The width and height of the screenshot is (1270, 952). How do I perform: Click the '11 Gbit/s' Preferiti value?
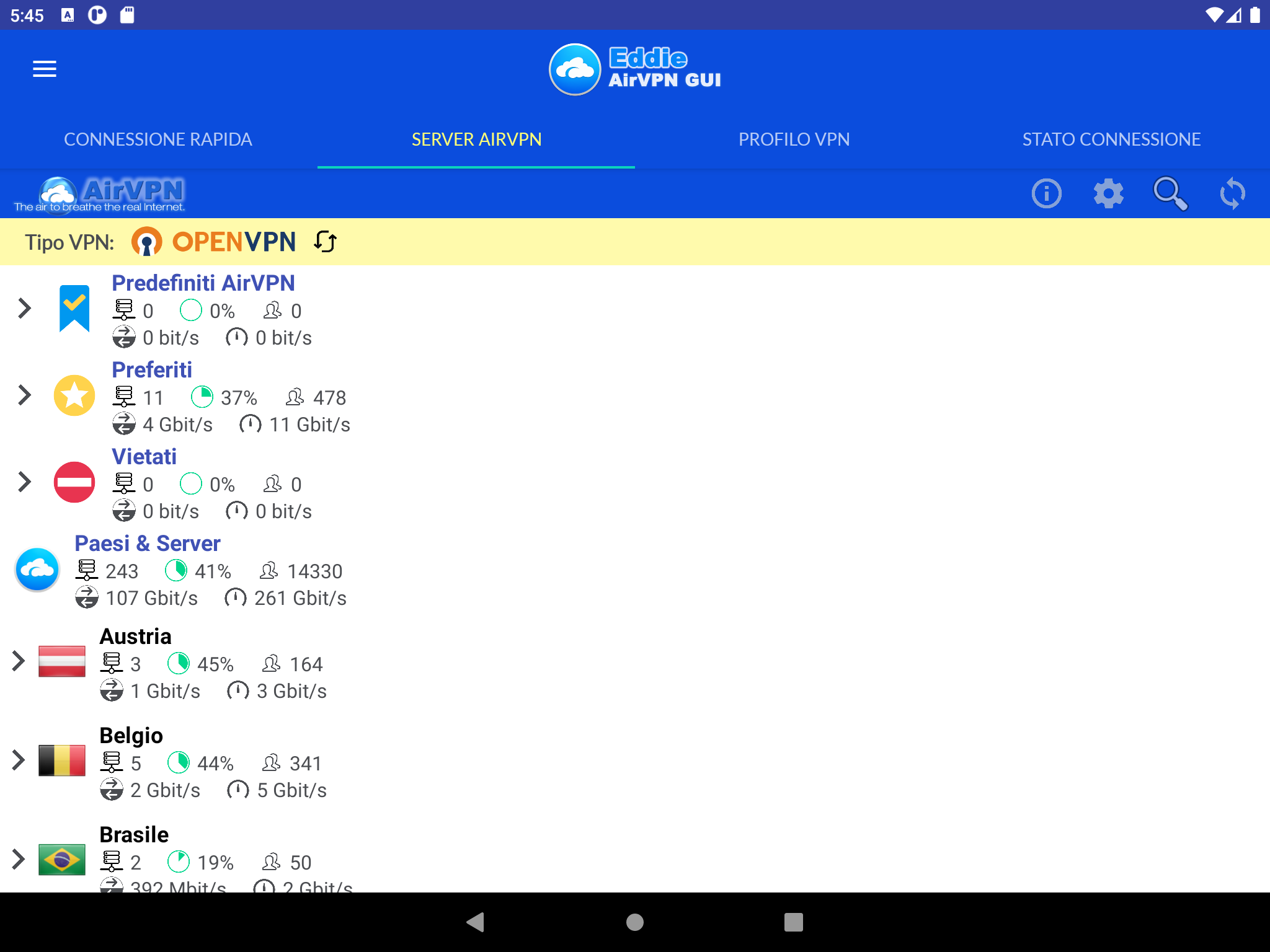(310, 425)
